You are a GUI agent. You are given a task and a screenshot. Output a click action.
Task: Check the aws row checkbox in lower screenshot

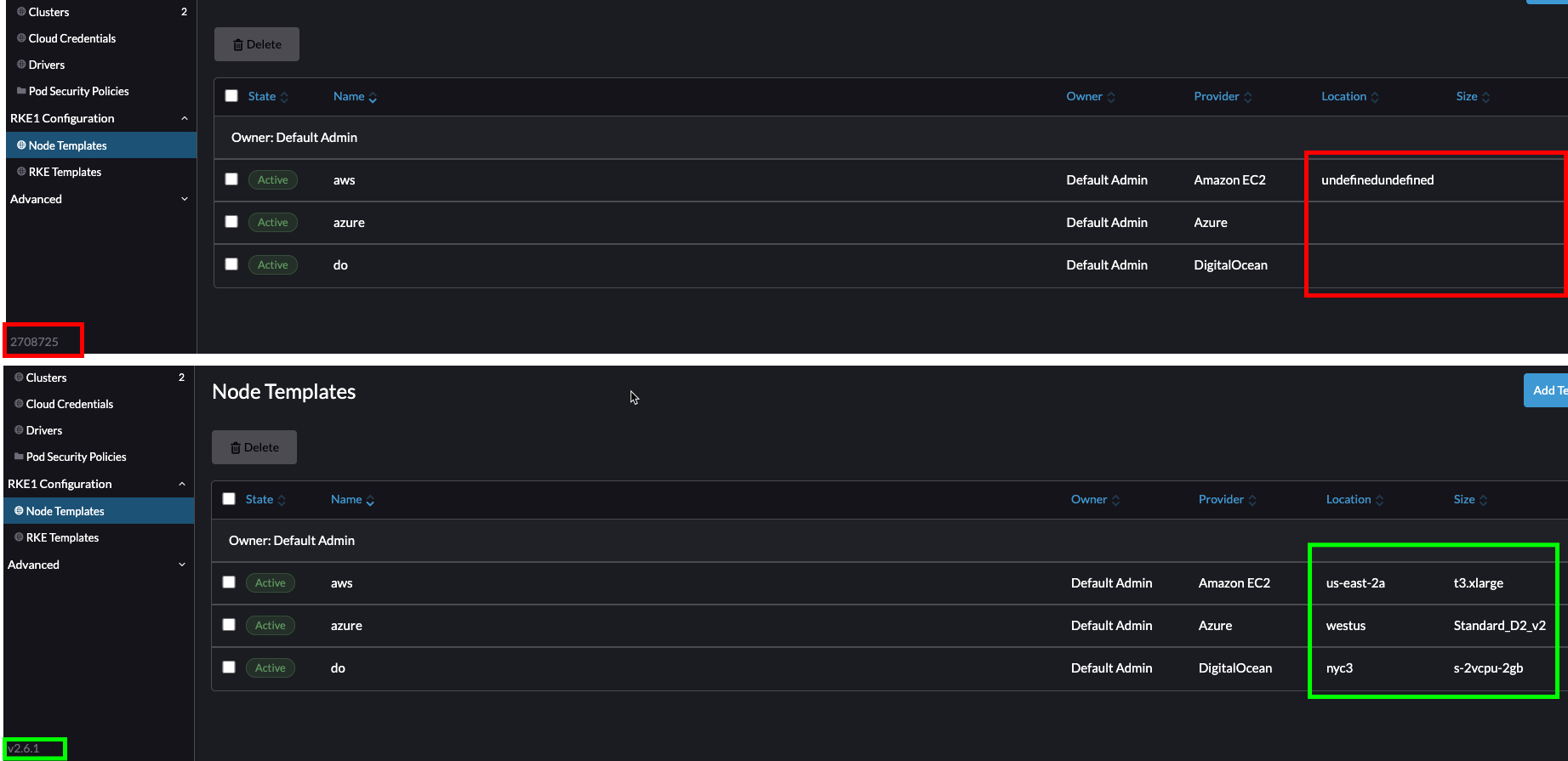229,582
